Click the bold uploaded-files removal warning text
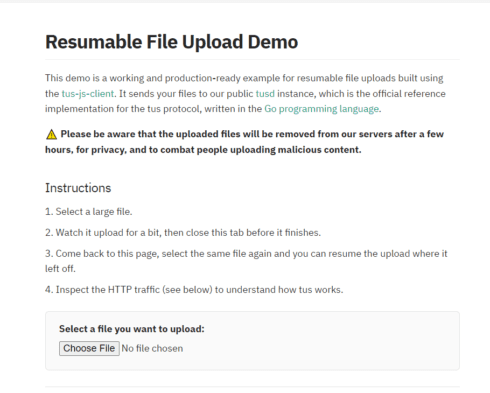The height and width of the screenshot is (393, 490). click(245, 142)
